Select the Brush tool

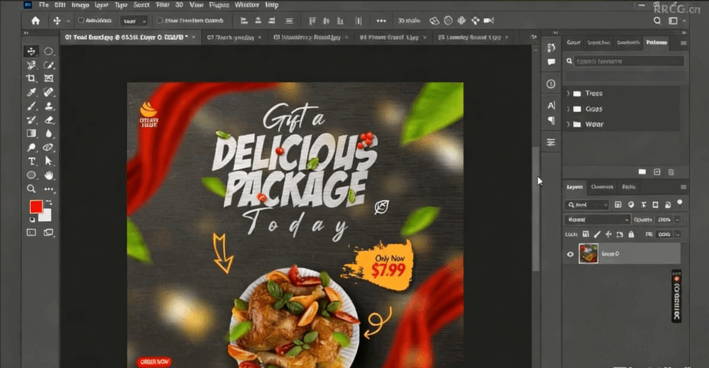tap(31, 106)
